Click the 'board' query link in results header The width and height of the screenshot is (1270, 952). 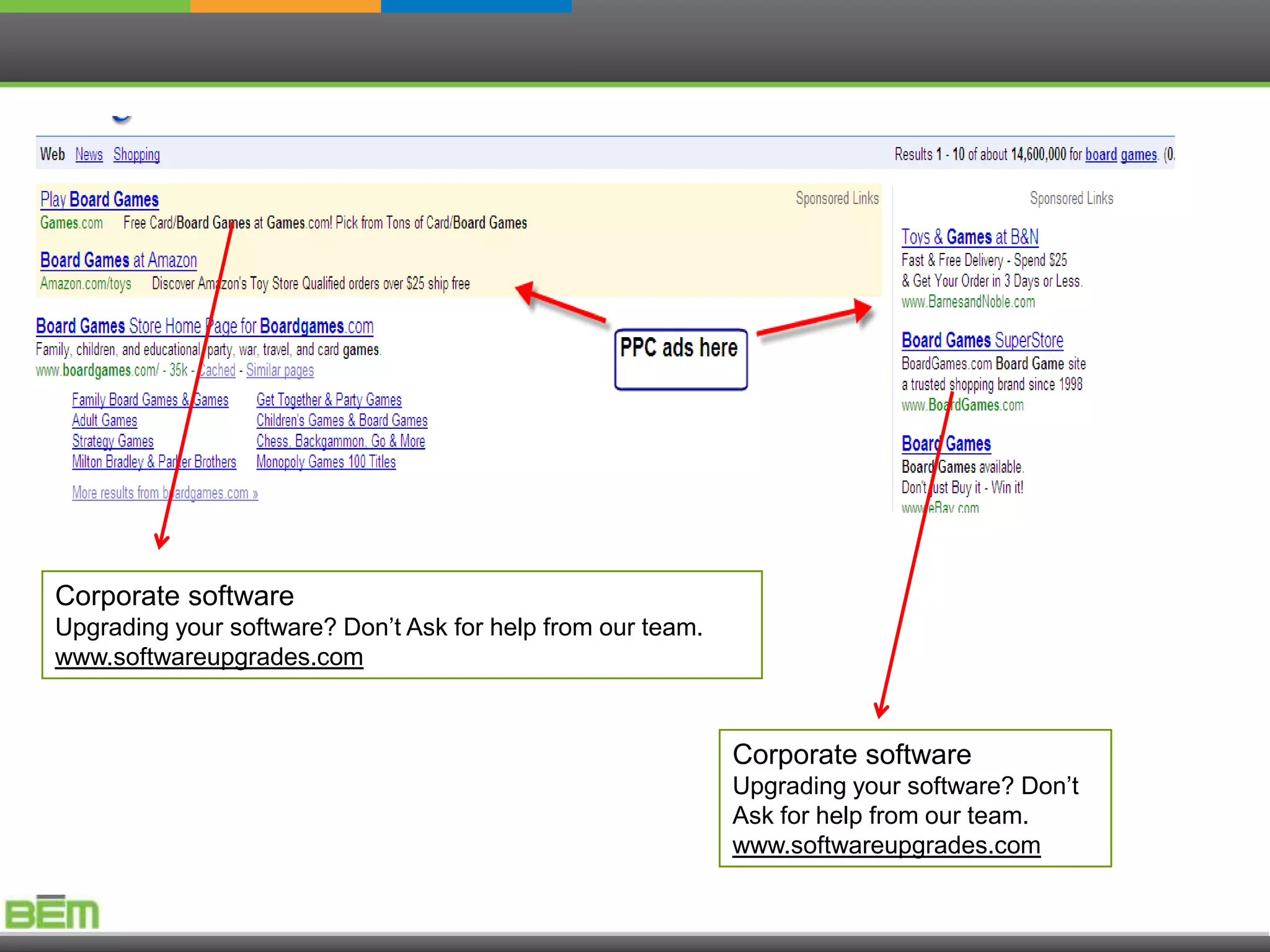click(x=1101, y=154)
